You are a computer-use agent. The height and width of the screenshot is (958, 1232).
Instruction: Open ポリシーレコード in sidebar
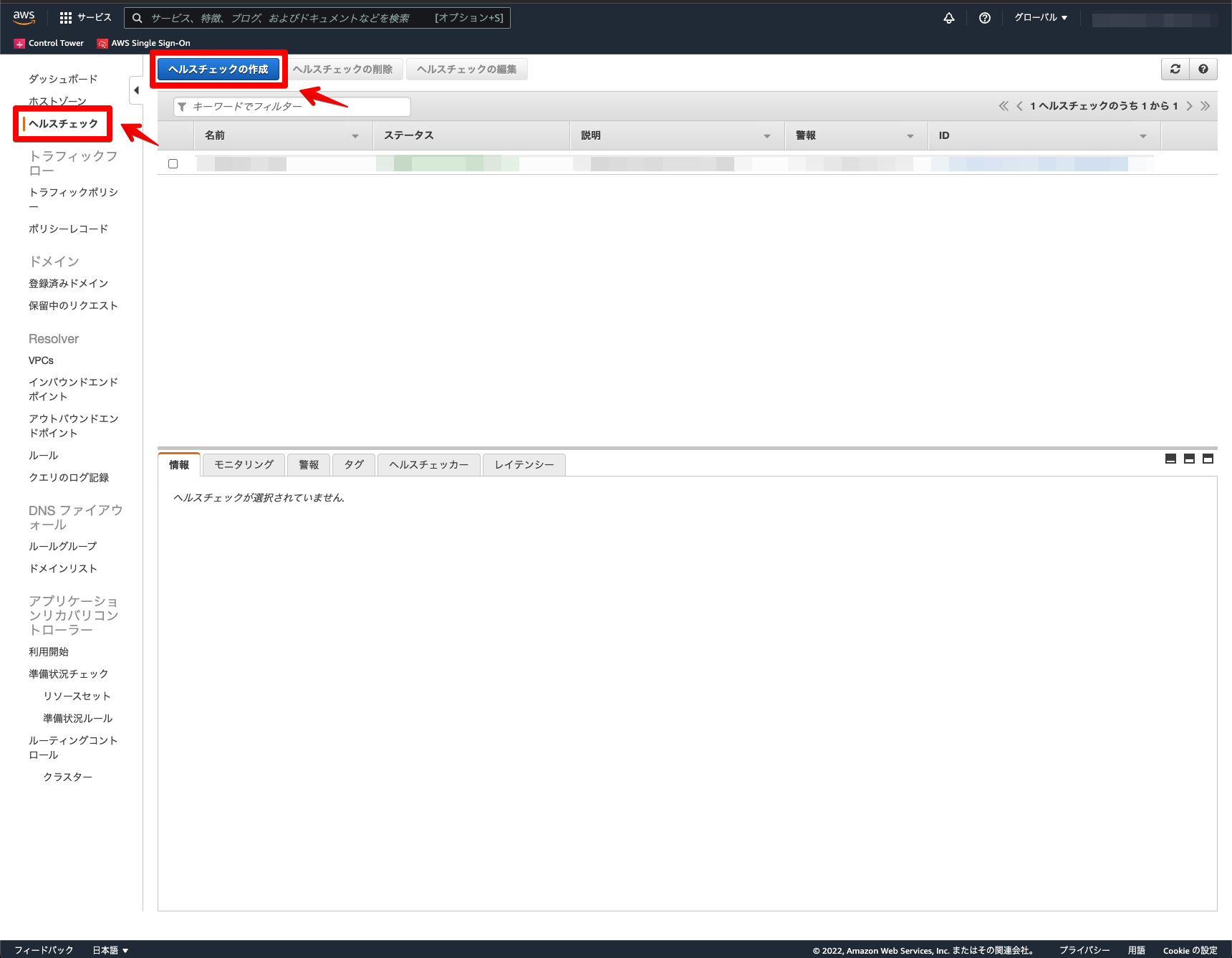(68, 229)
